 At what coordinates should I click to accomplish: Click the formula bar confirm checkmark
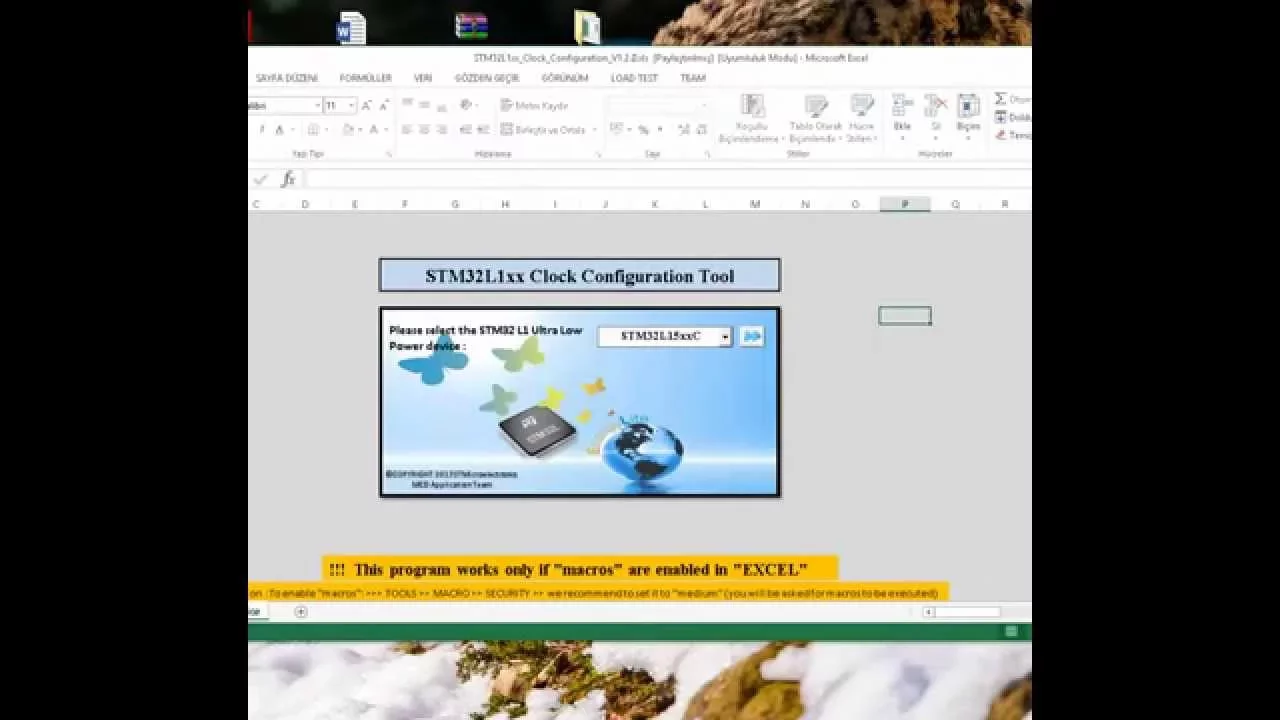tap(261, 179)
